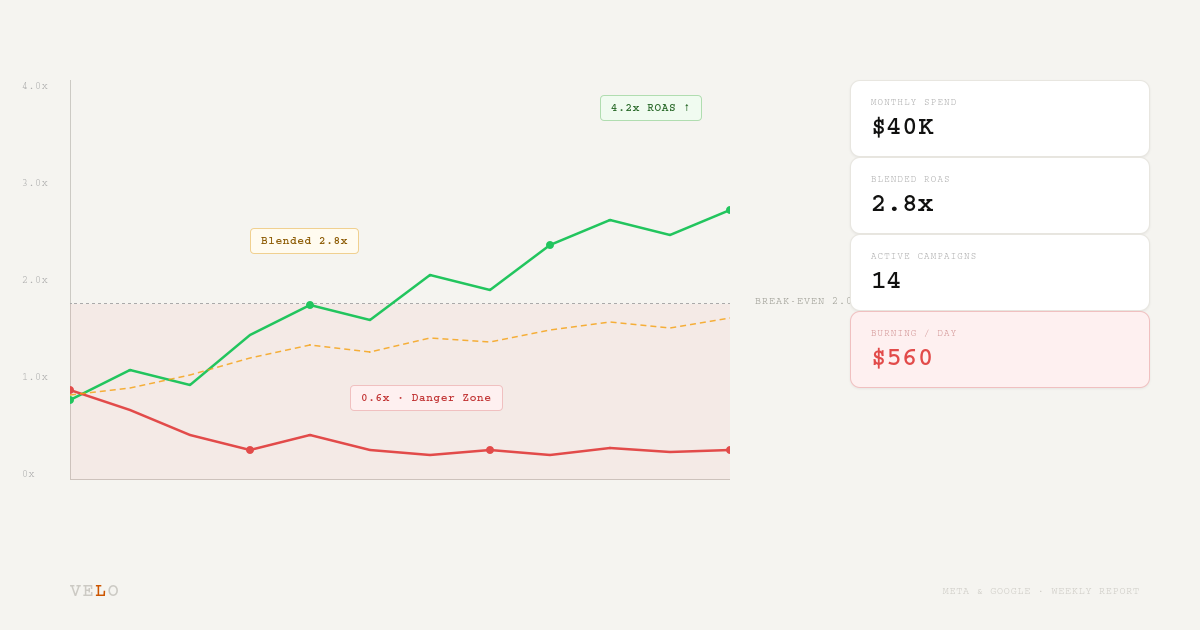1200x630 pixels.
Task: Click the 4.0x y-axis label
Action: pyautogui.click(x=35, y=86)
